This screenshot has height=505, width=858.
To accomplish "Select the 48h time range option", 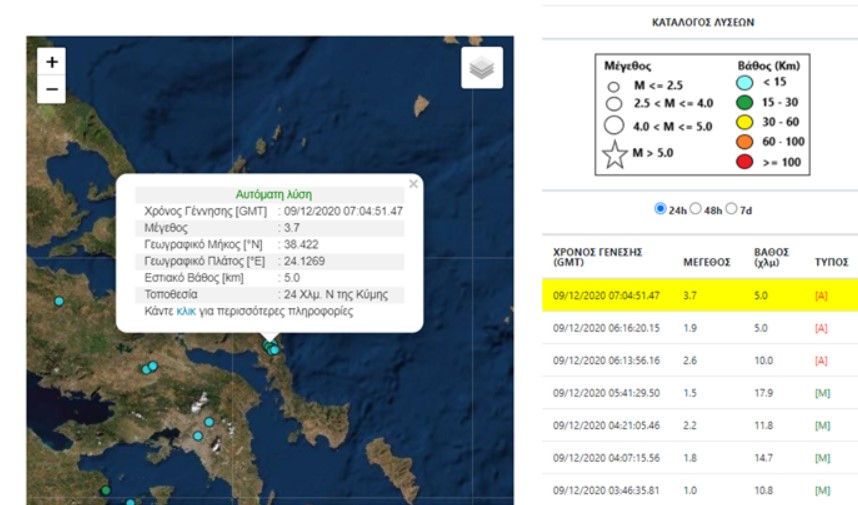I will (x=696, y=209).
